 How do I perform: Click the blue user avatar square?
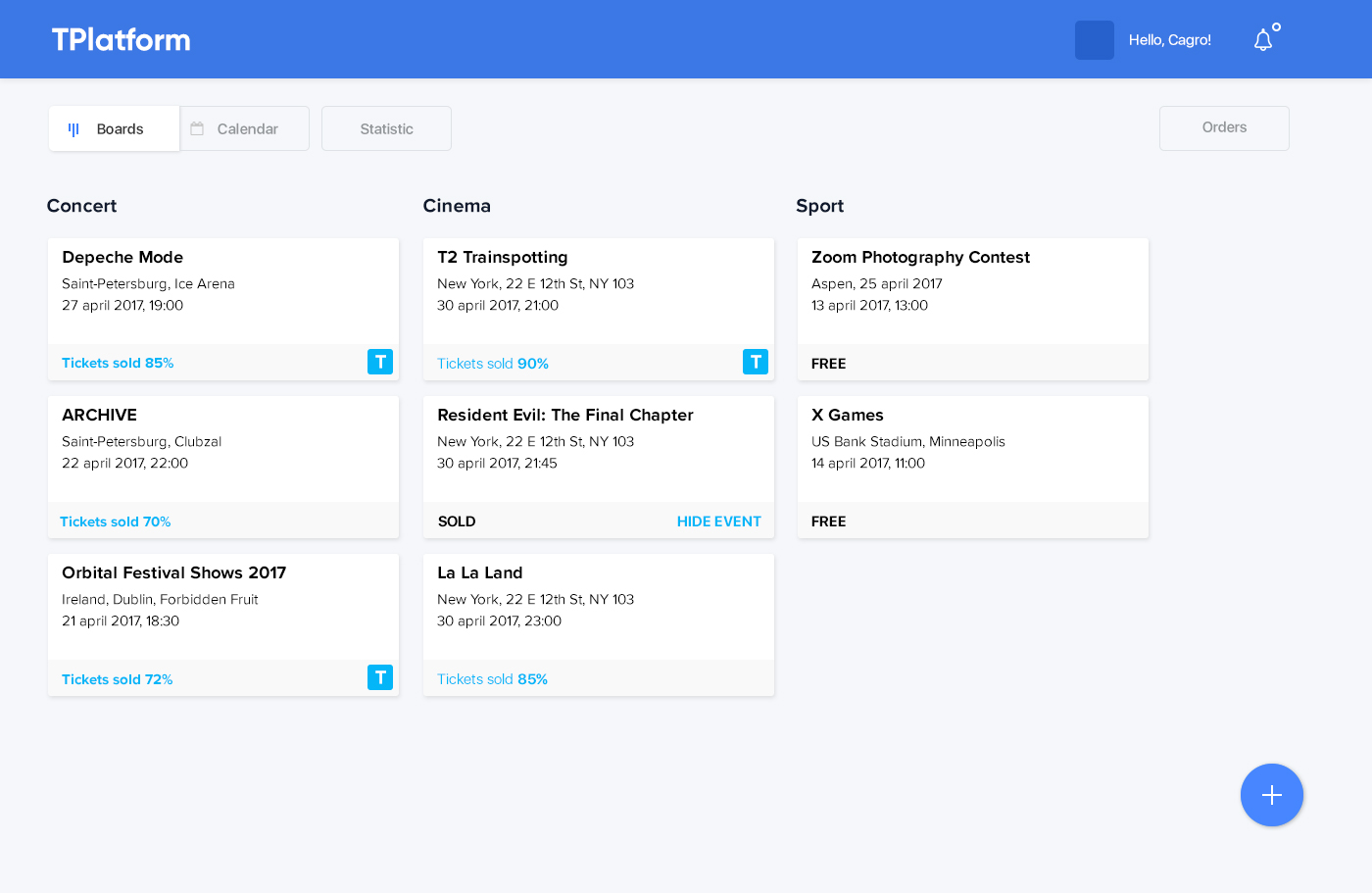click(1095, 40)
